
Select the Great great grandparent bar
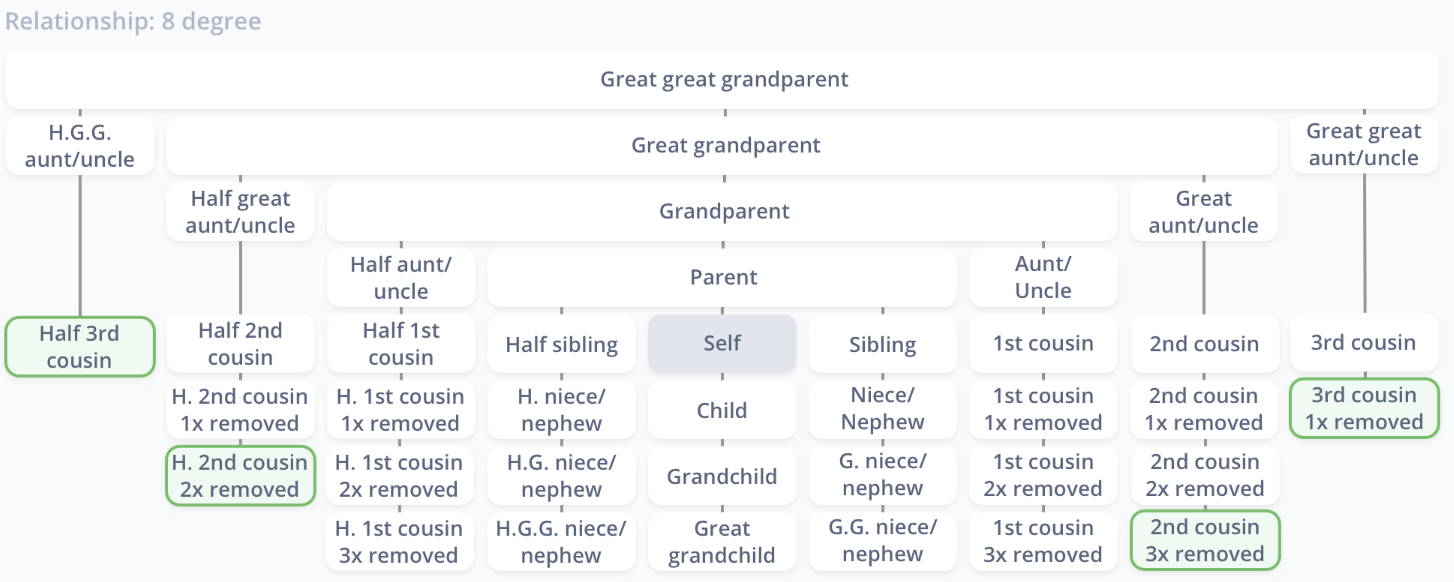725,79
